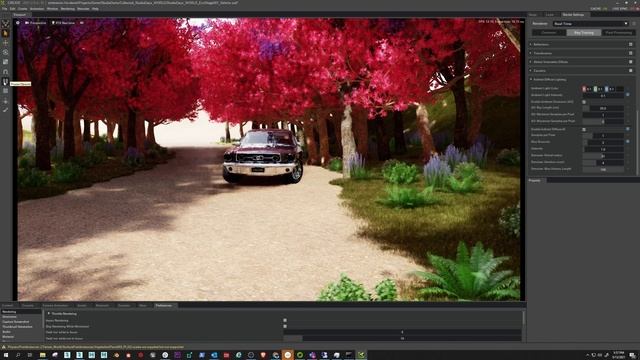Click the small icon right of Renderer dropdown
Screen dimensions: 640x360
[x=634, y=24]
